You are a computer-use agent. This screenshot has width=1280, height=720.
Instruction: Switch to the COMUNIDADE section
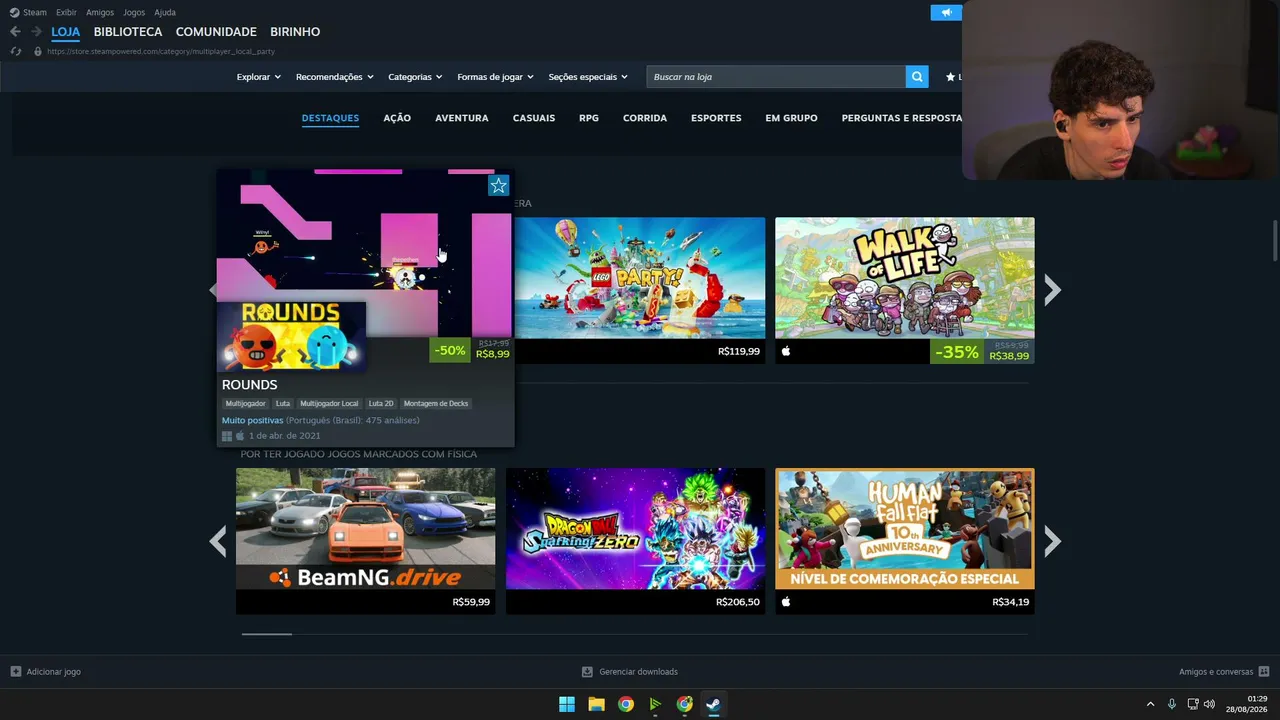coord(216,32)
